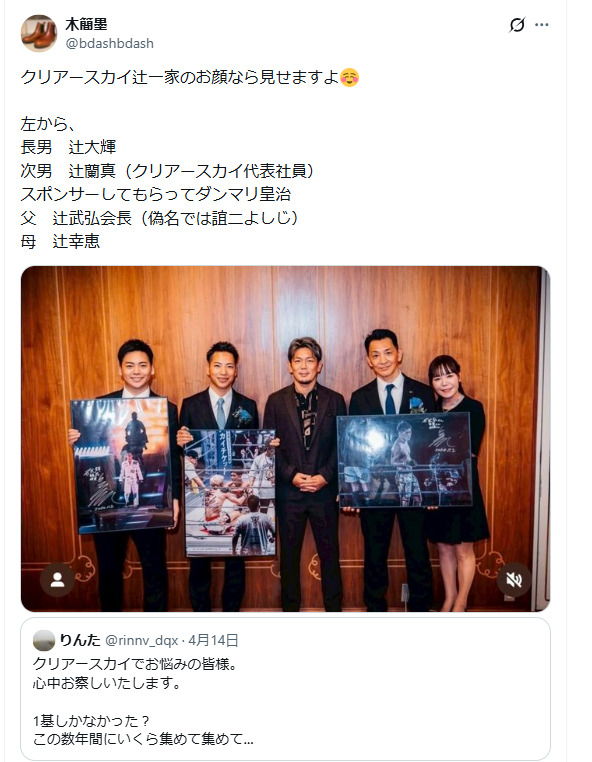Screen dimensions: 592x762
Task: Open the 4月14日 post timestamp
Action: tap(213, 641)
